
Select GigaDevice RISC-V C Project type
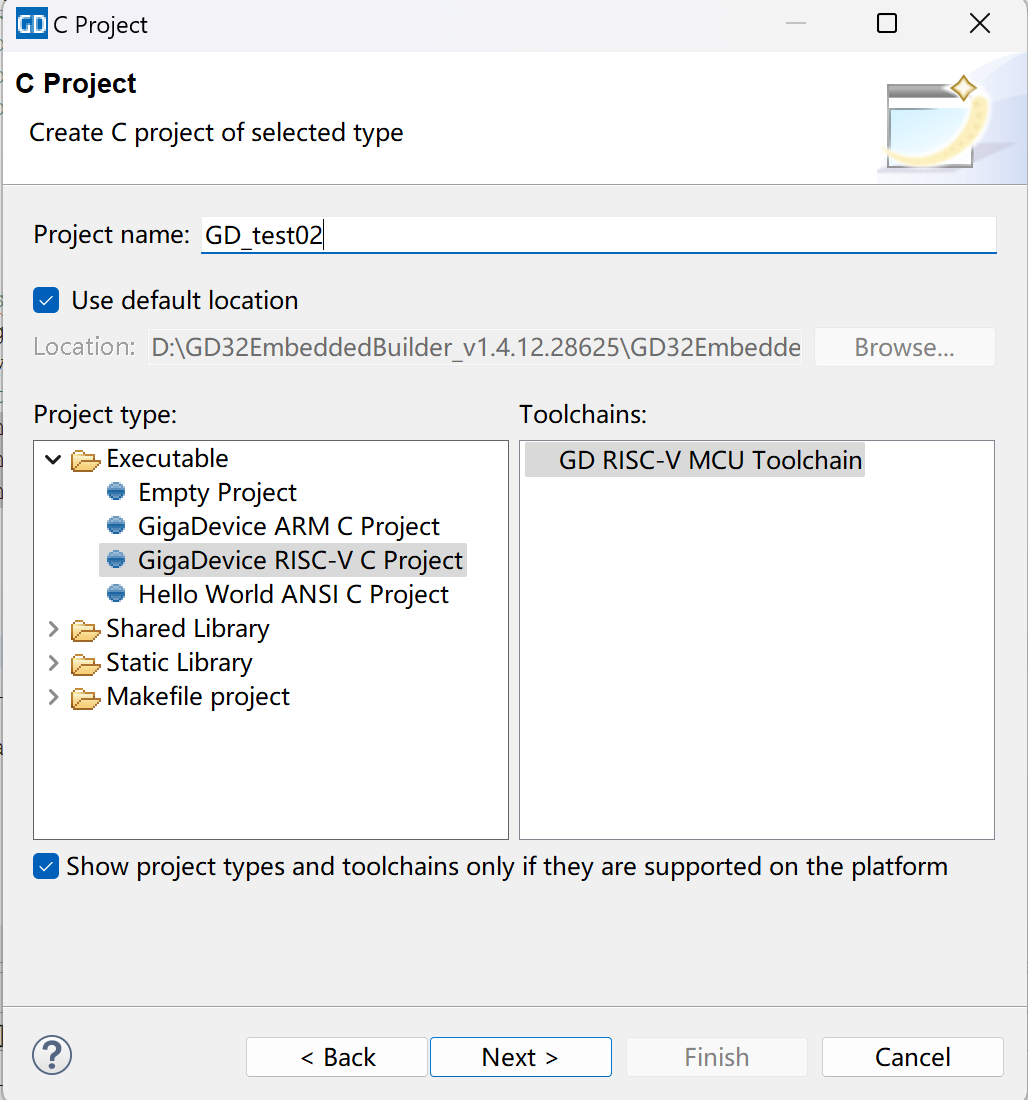pos(300,560)
